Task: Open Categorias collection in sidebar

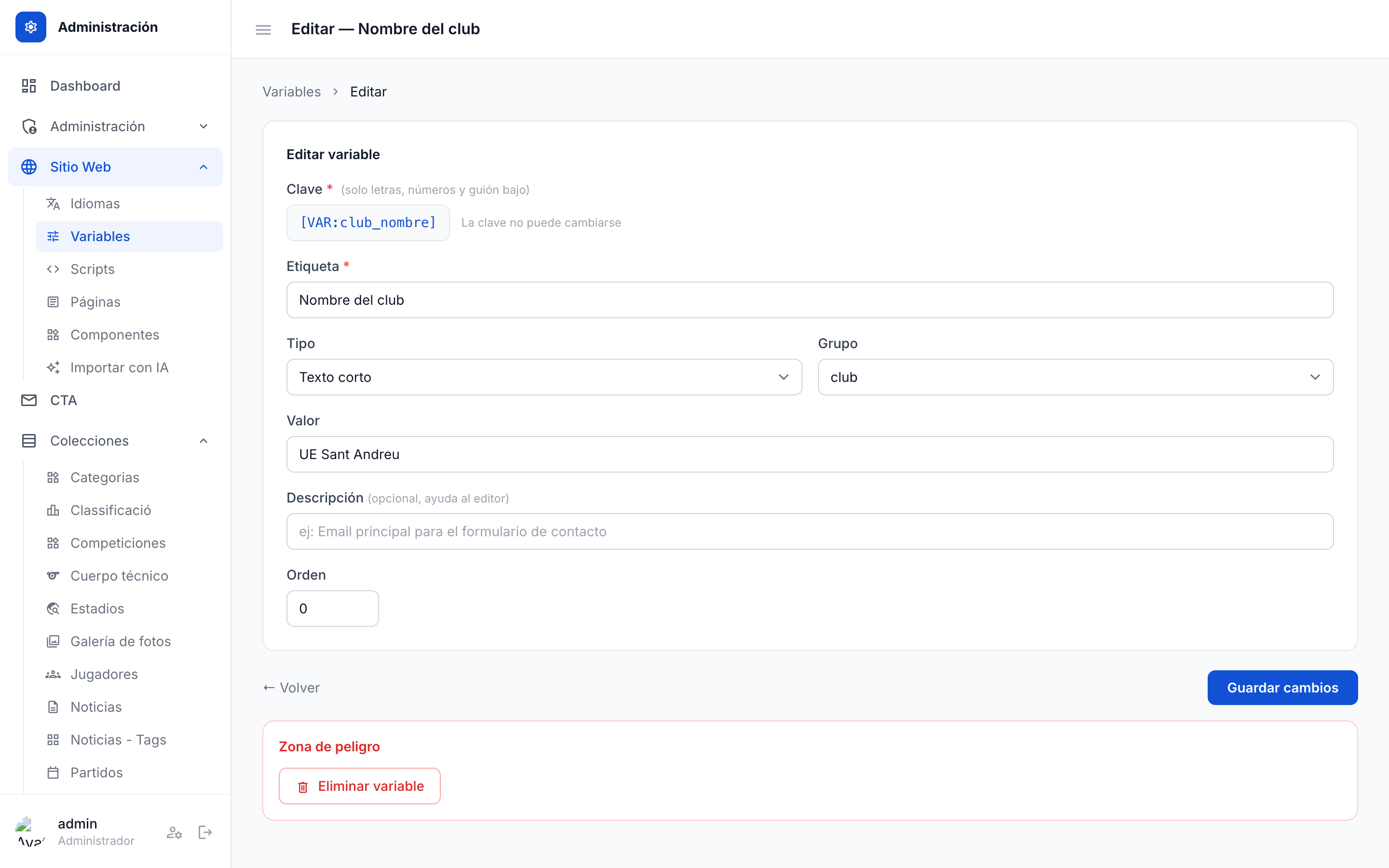Action: [129, 477]
